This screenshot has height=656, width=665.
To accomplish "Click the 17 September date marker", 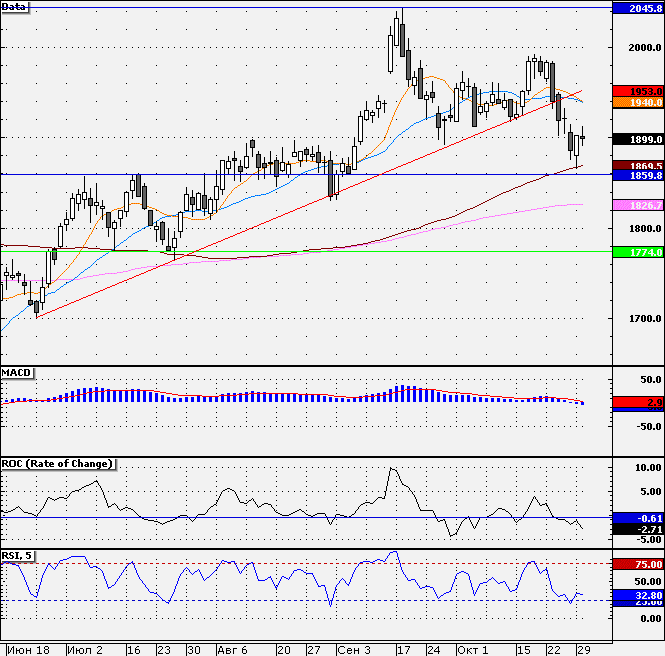I will click(403, 650).
